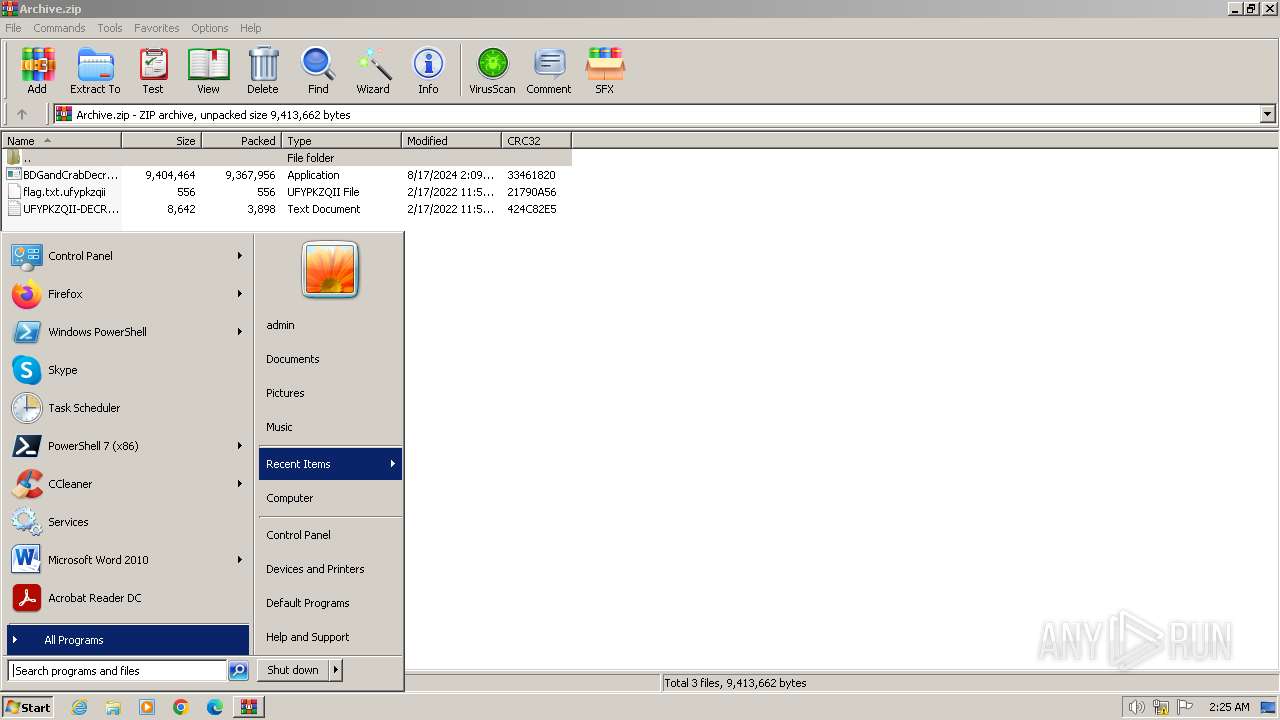Expand PowerShell 7 (x86) submenu arrow
The image size is (1280, 720).
click(240, 446)
